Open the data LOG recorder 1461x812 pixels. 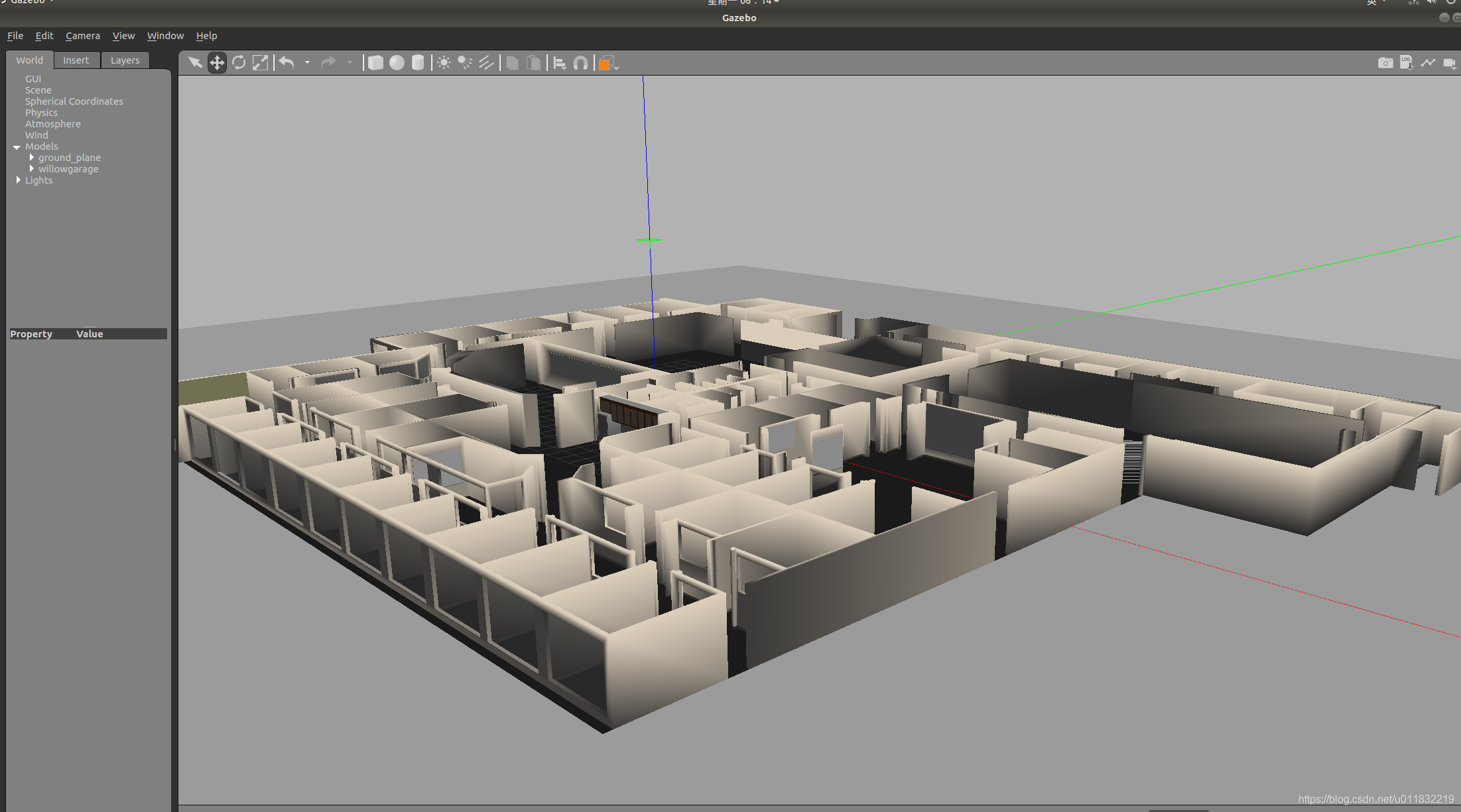(1406, 63)
